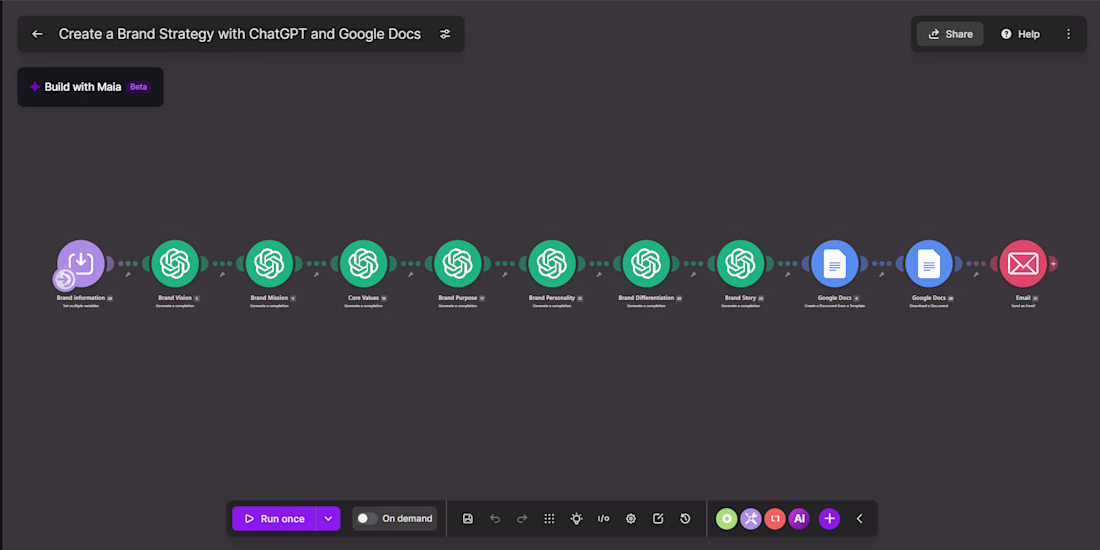1100x550 pixels.
Task: Add a favorite app with the plus button
Action: [829, 518]
